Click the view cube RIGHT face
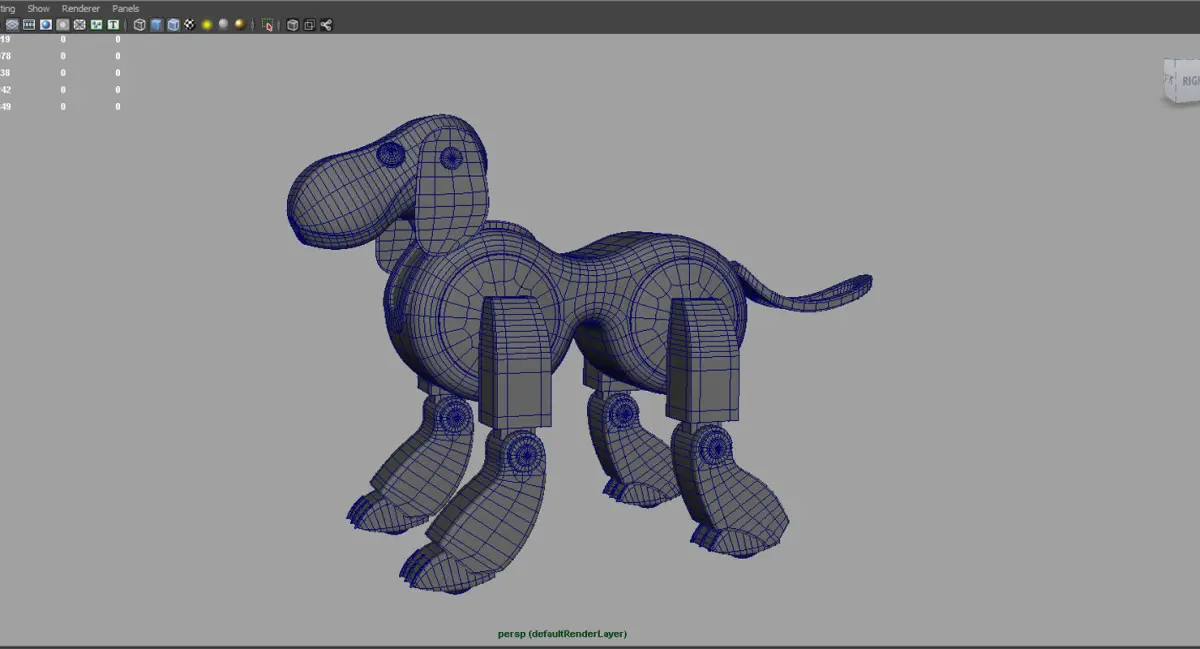The image size is (1200, 649). [x=1187, y=81]
